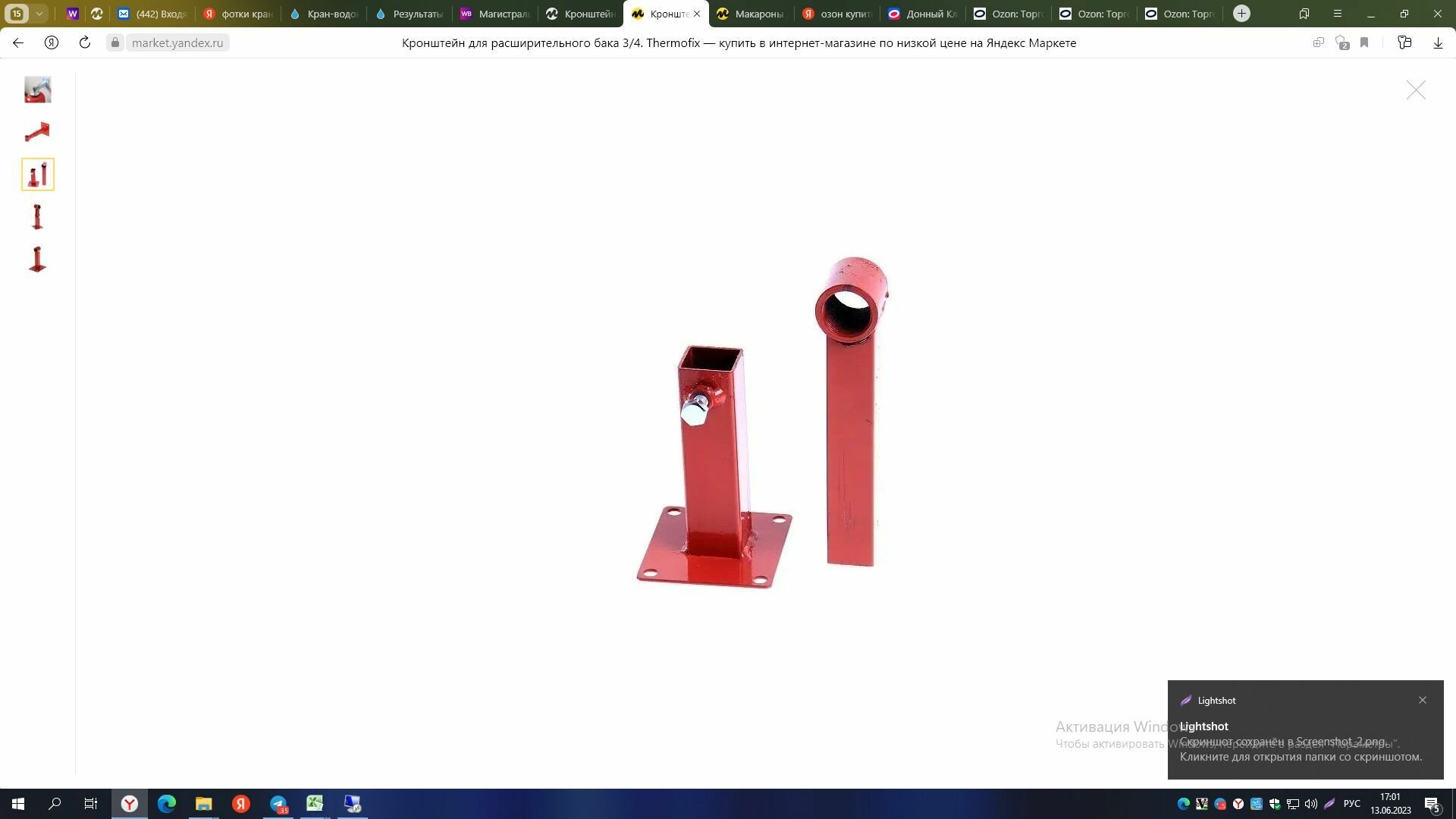Open a new tab with plus button
Screen dimensions: 1456x819
(x=1241, y=14)
